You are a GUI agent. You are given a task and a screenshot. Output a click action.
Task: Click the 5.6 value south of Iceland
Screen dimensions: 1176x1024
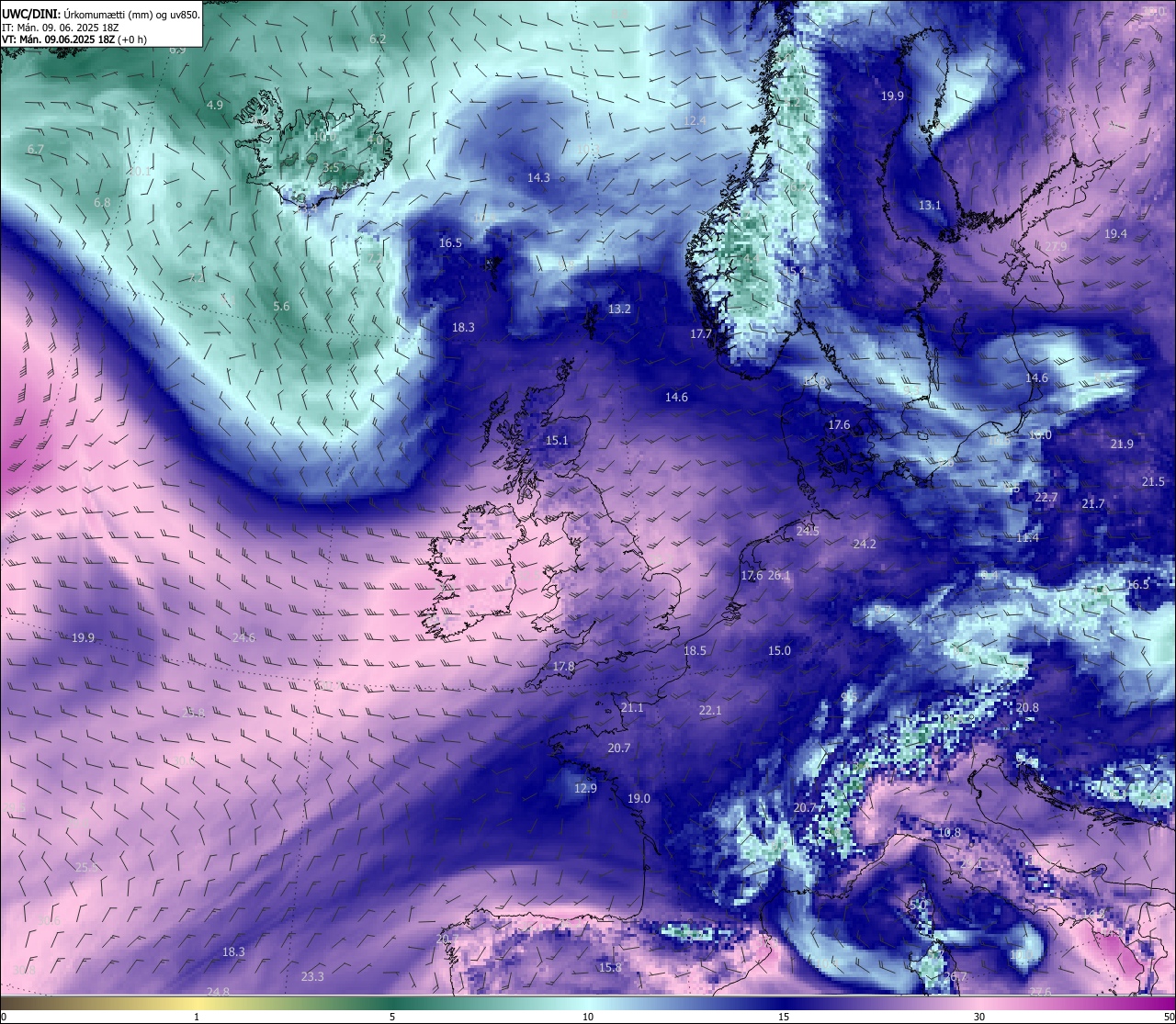point(281,306)
